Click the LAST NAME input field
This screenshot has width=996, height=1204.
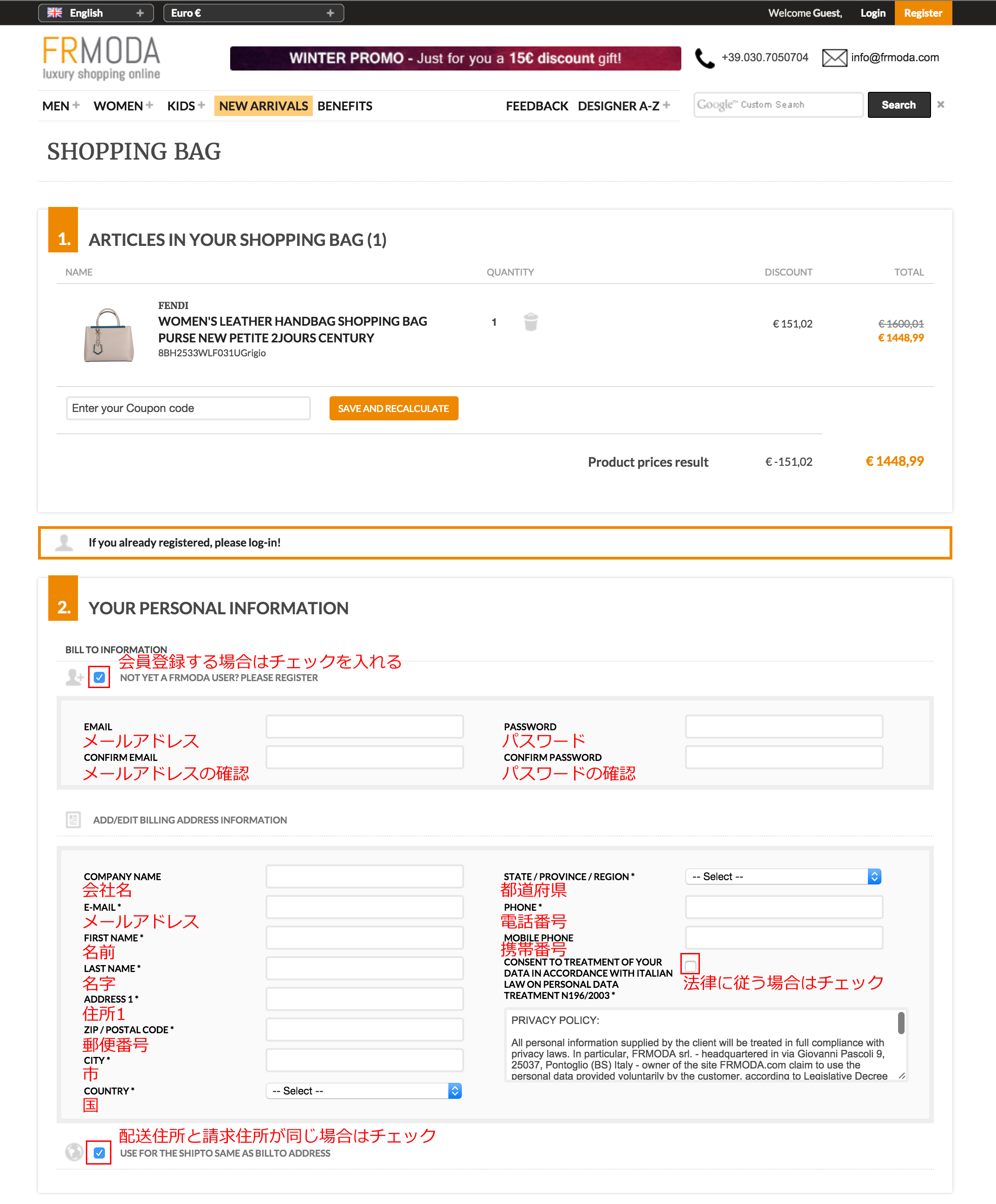click(365, 968)
